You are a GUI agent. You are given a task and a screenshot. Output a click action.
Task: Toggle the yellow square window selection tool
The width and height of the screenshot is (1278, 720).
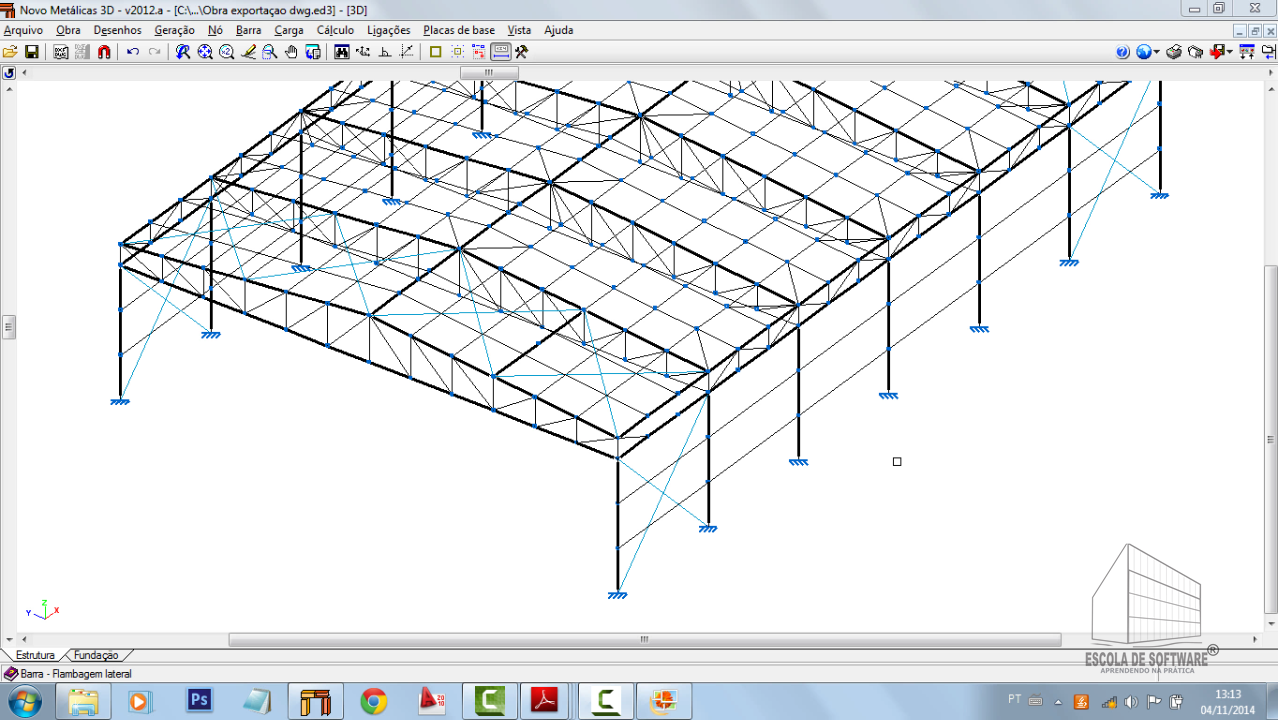435,52
